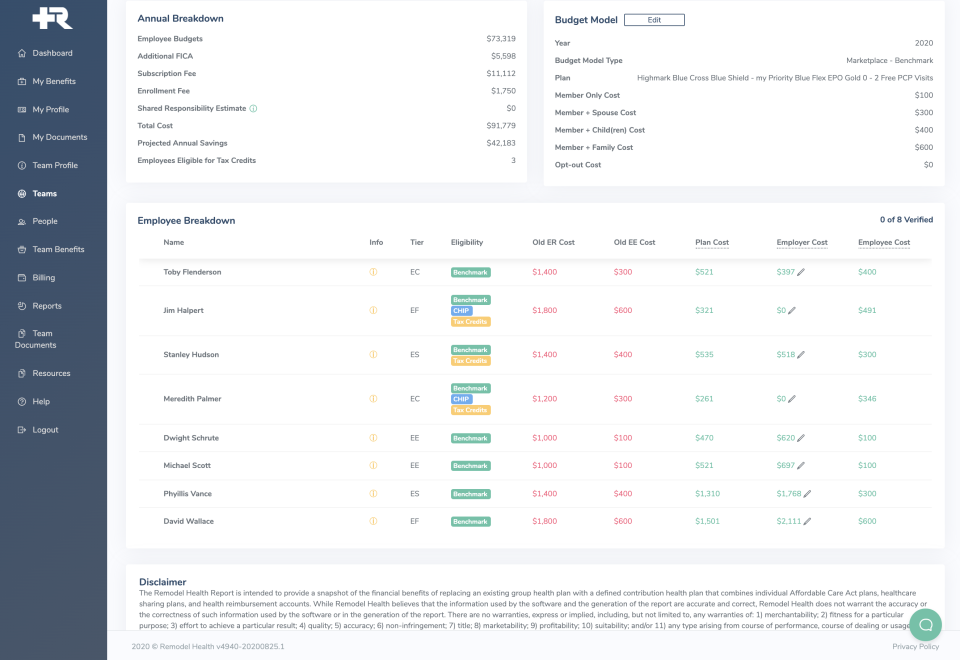Viewport: 960px width, 660px height.
Task: Click the pencil icon beside Michael Scott's $697
Action: tap(801, 466)
